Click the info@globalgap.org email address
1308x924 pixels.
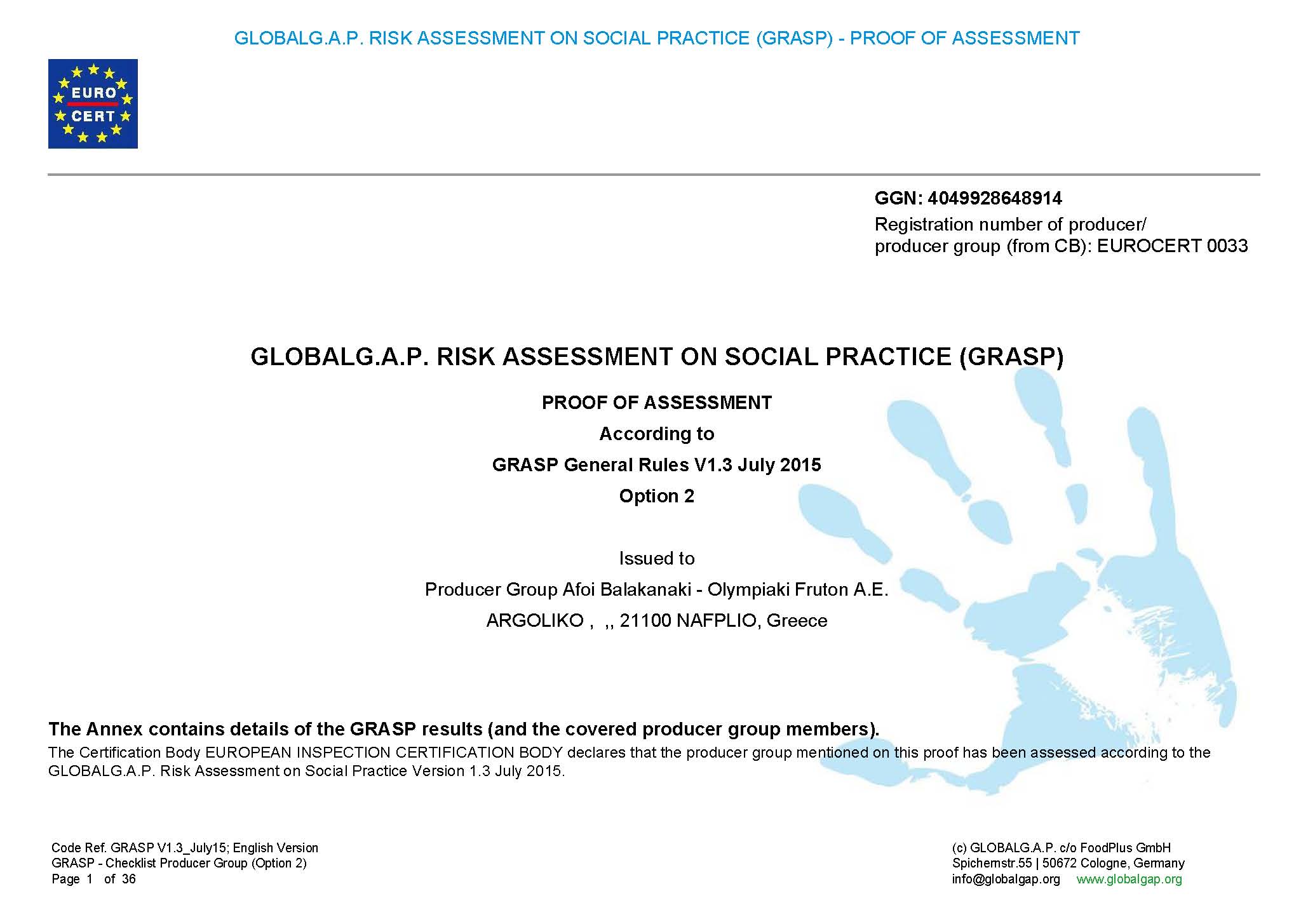coord(1006,879)
